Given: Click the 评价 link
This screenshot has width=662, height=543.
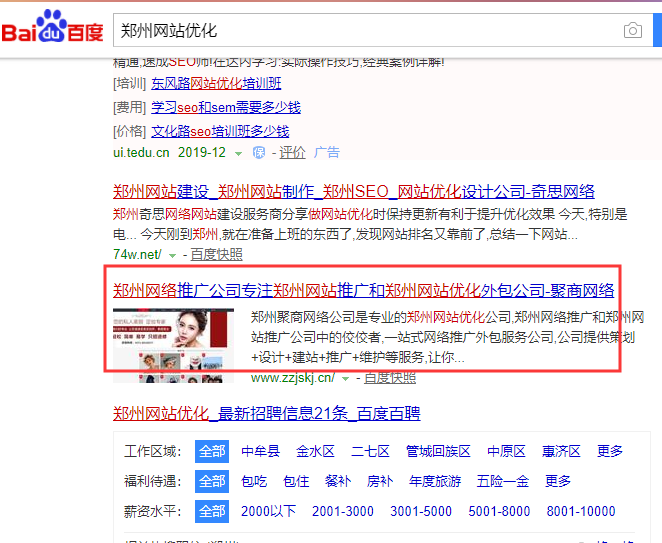Looking at the screenshot, I should point(292,152).
